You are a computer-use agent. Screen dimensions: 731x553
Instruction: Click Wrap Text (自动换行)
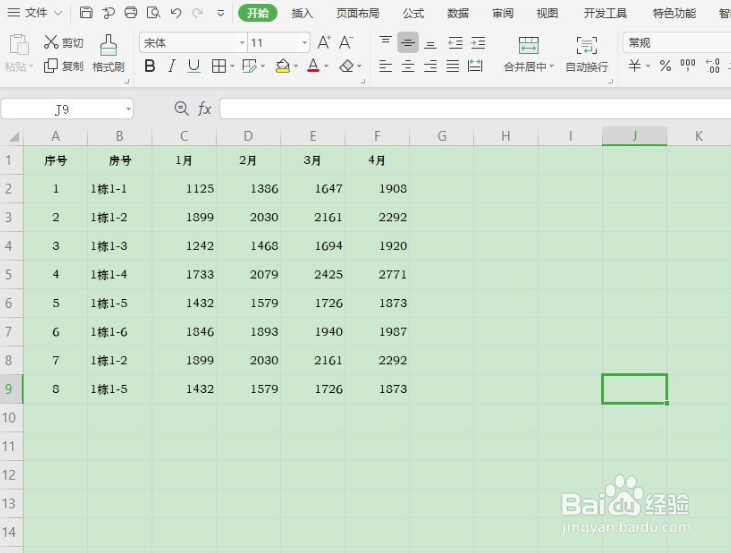pos(586,54)
